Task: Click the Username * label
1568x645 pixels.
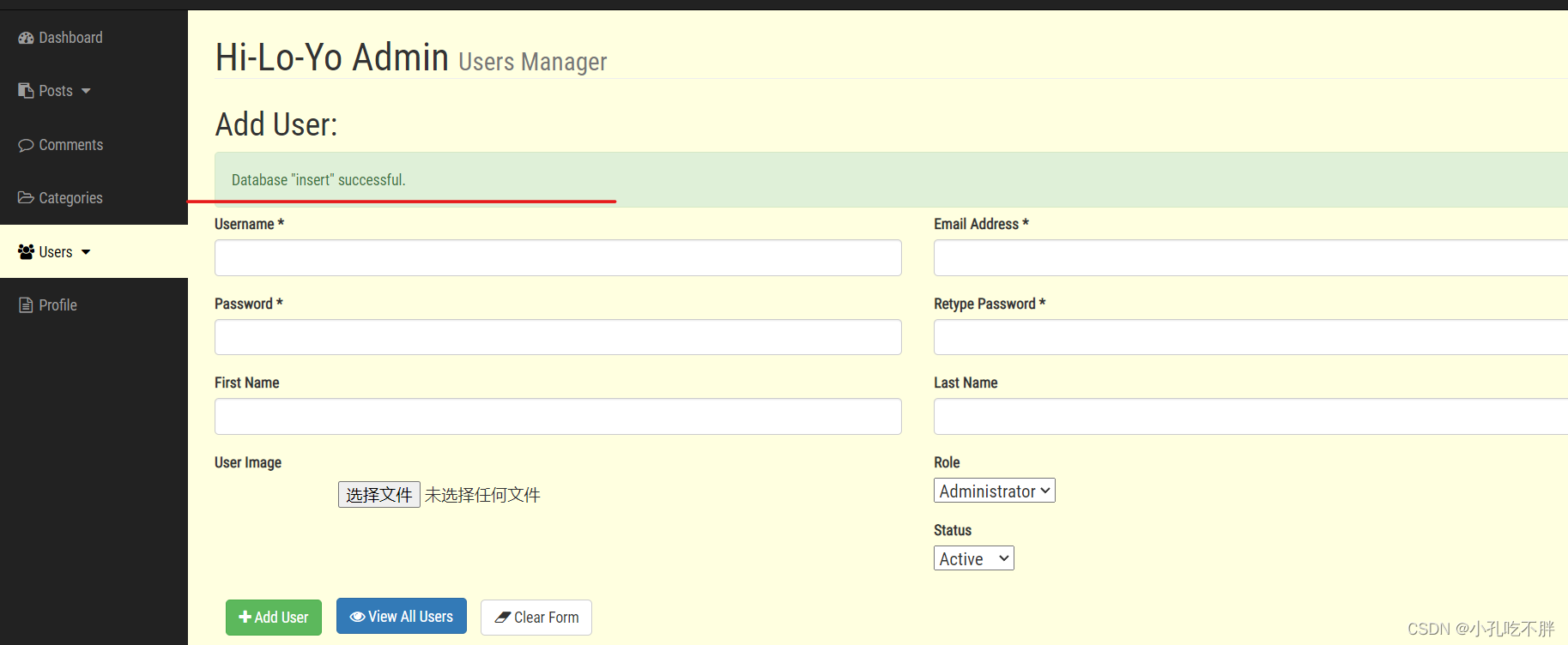Action: (x=249, y=224)
